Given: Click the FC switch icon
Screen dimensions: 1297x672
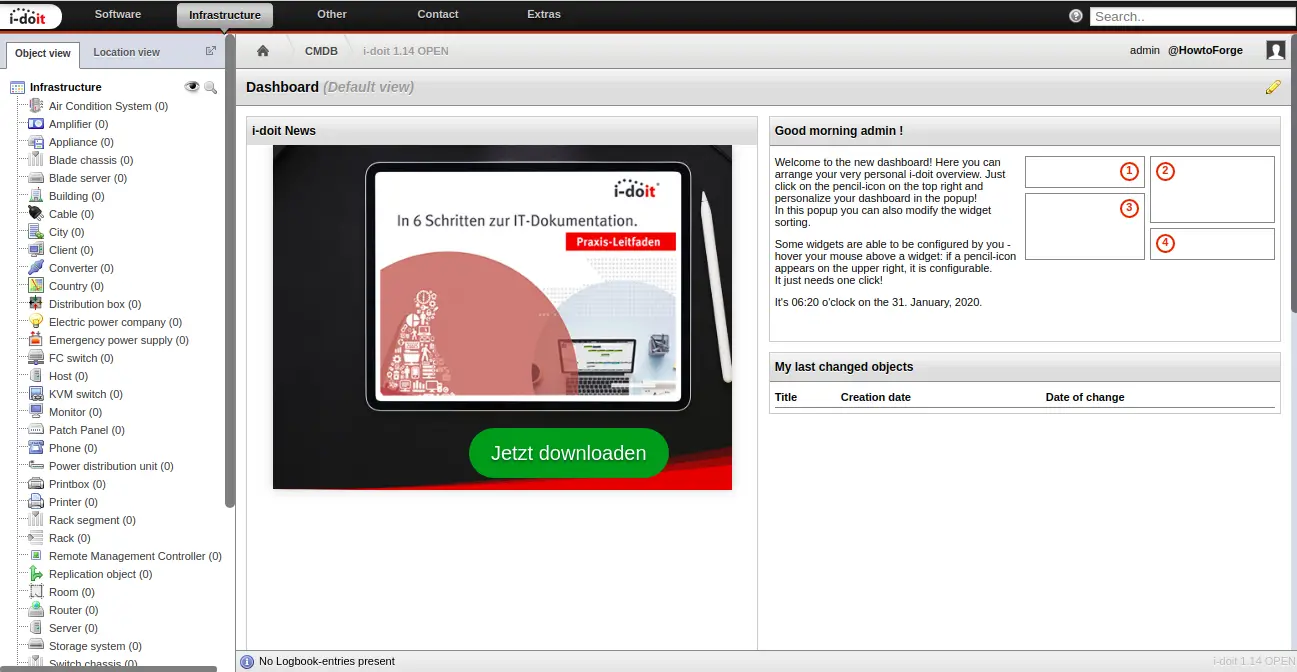Looking at the screenshot, I should (36, 358).
